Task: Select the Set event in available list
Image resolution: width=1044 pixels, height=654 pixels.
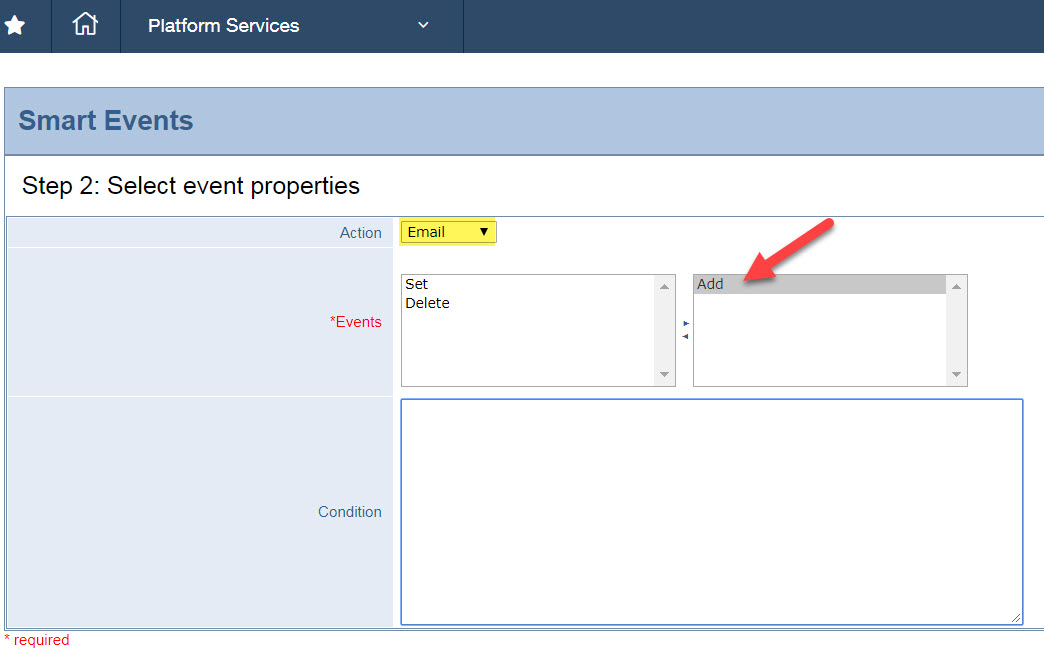Action: click(417, 284)
